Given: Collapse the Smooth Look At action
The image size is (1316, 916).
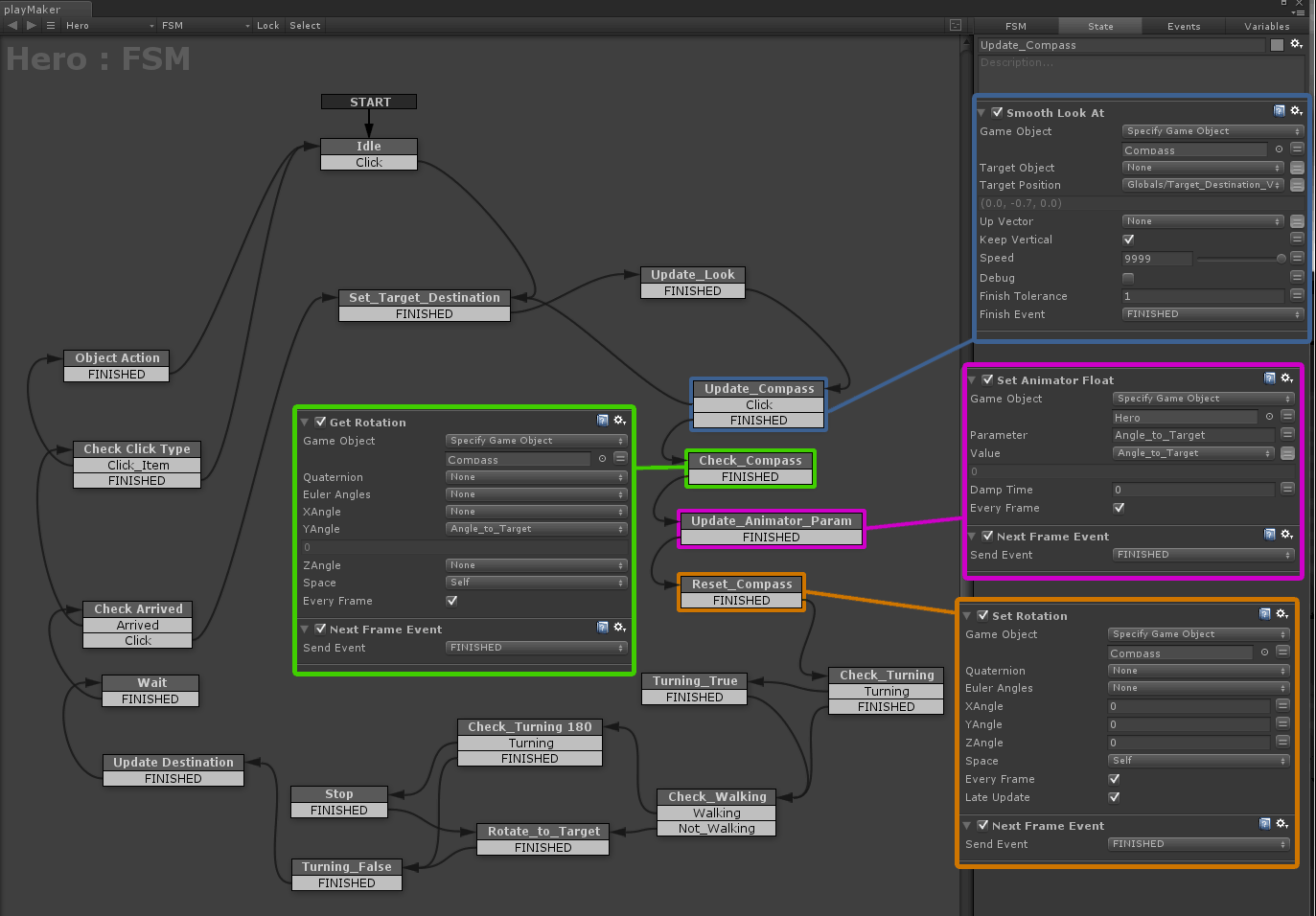Looking at the screenshot, I should [981, 113].
